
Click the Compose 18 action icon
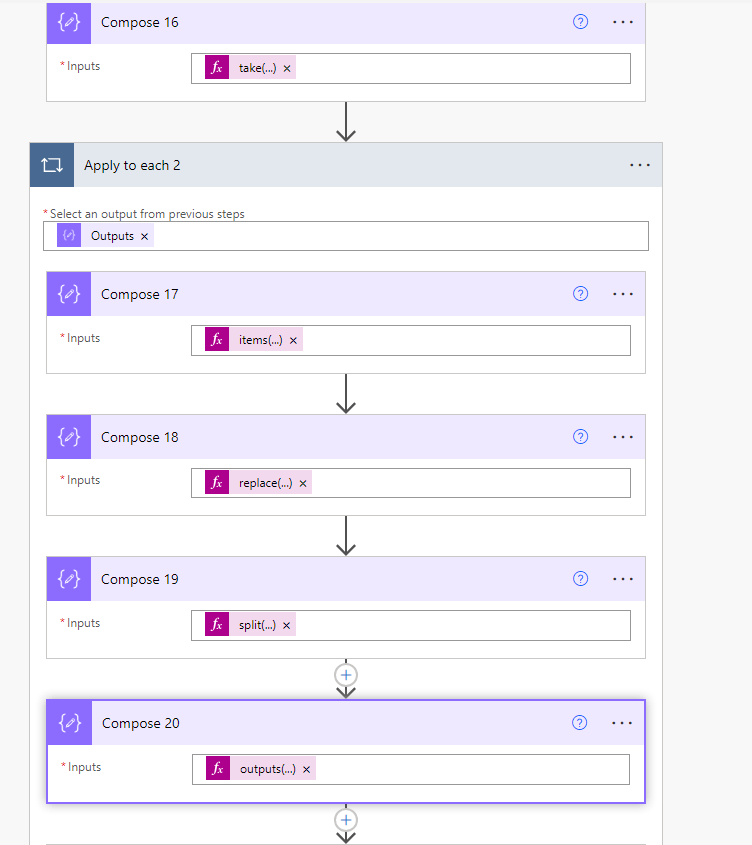68,436
